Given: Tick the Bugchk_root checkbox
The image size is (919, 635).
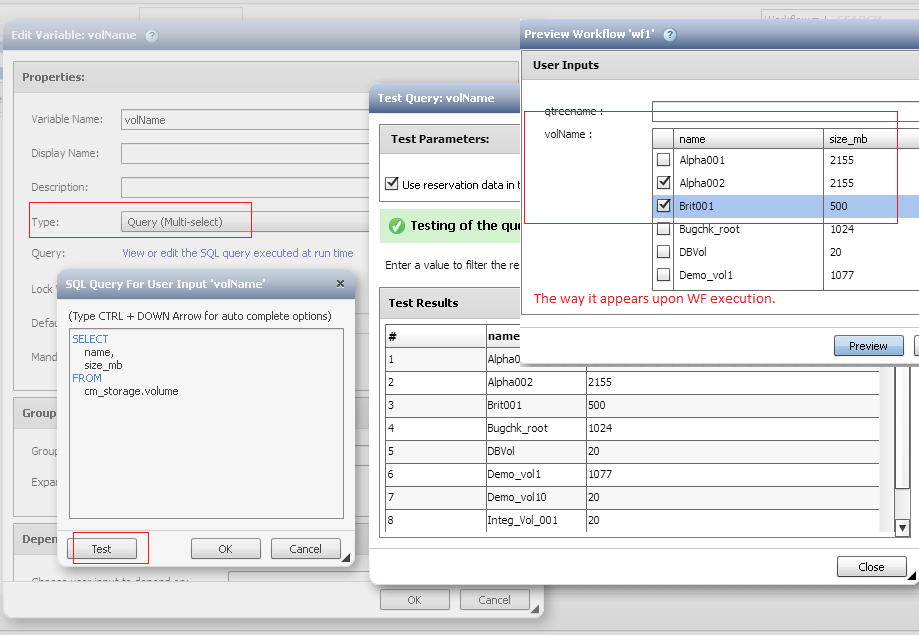Looking at the screenshot, I should [663, 229].
